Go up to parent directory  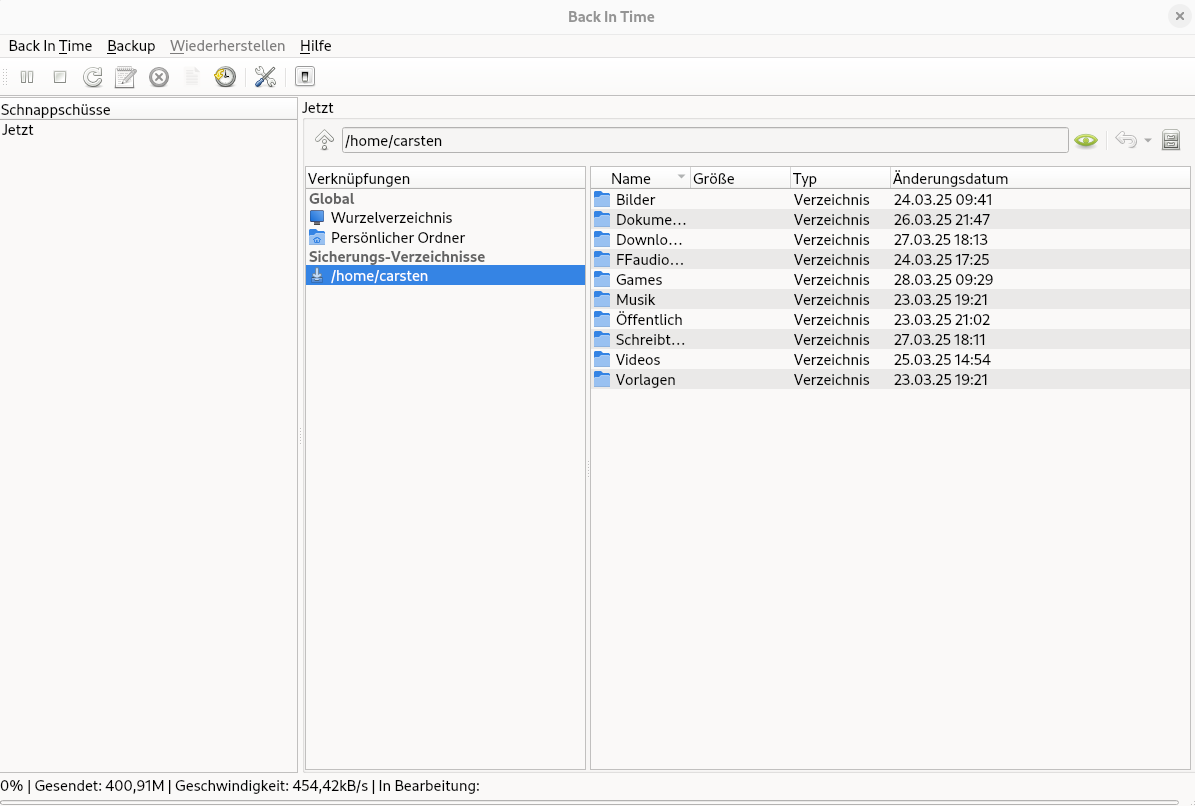click(324, 140)
